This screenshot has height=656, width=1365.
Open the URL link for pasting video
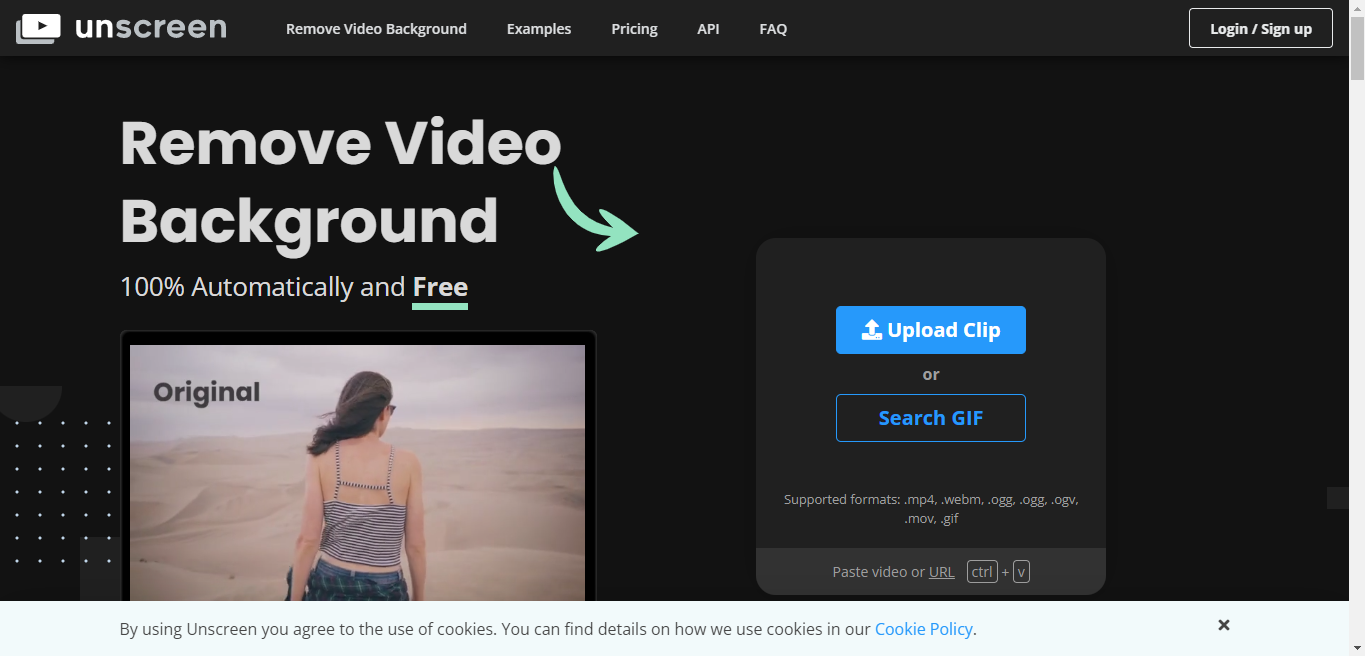click(x=941, y=572)
